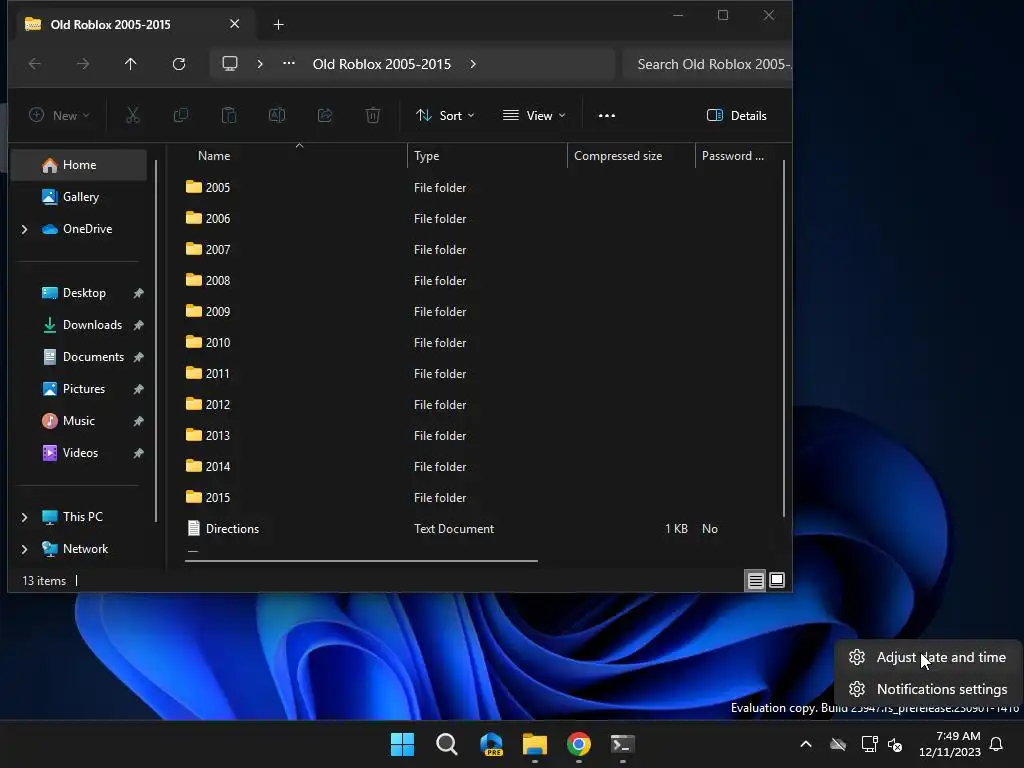This screenshot has width=1024, height=768.
Task: Open the notification bell
Action: tap(996, 744)
